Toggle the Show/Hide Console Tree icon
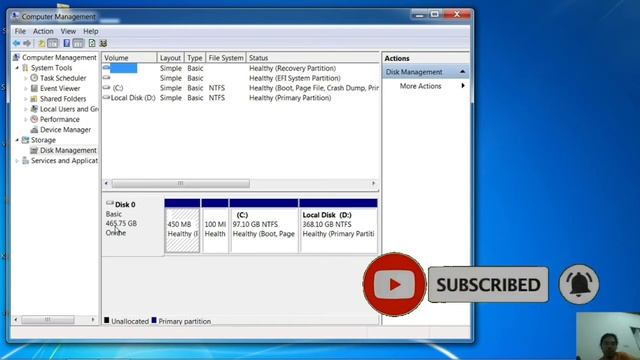Screen dimensions: 640x360 pyautogui.click(x=53, y=43)
